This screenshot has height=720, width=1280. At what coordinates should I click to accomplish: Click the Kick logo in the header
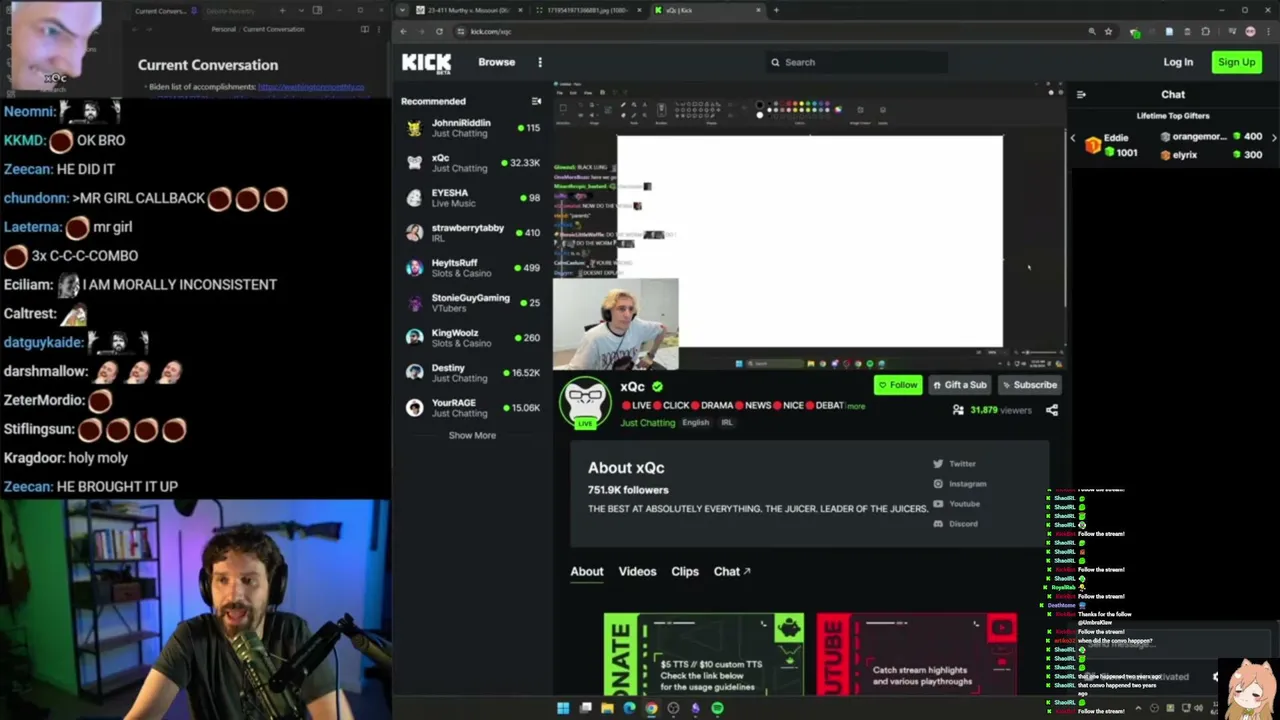pos(426,64)
